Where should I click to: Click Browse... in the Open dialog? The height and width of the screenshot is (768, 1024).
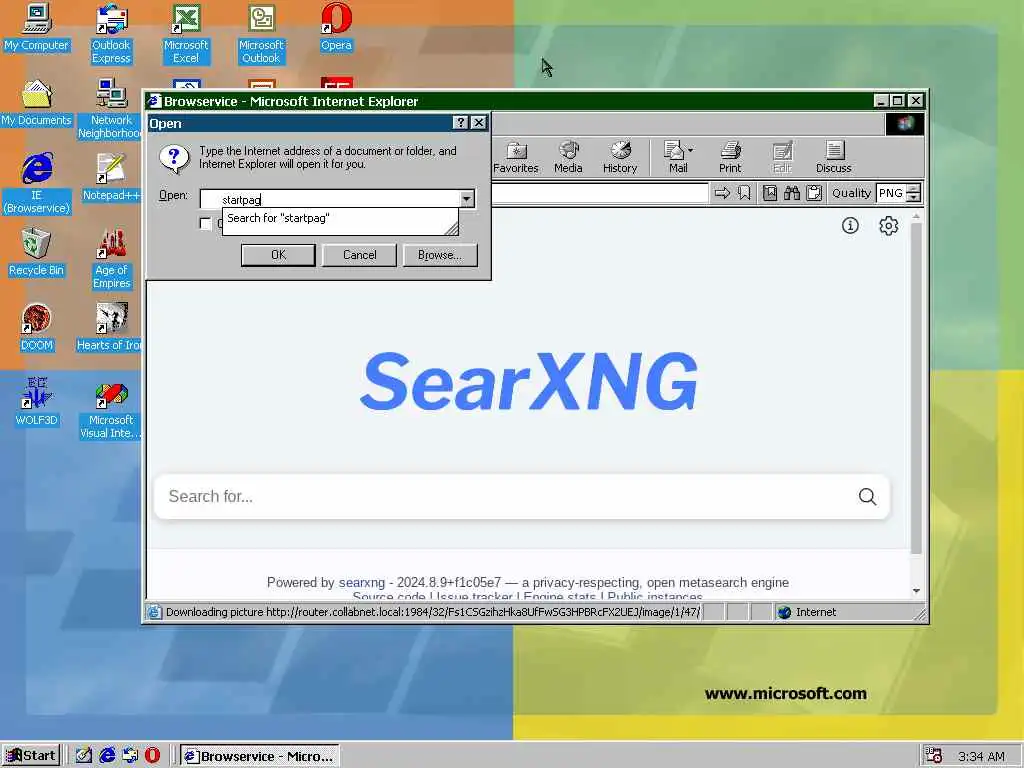(x=440, y=255)
